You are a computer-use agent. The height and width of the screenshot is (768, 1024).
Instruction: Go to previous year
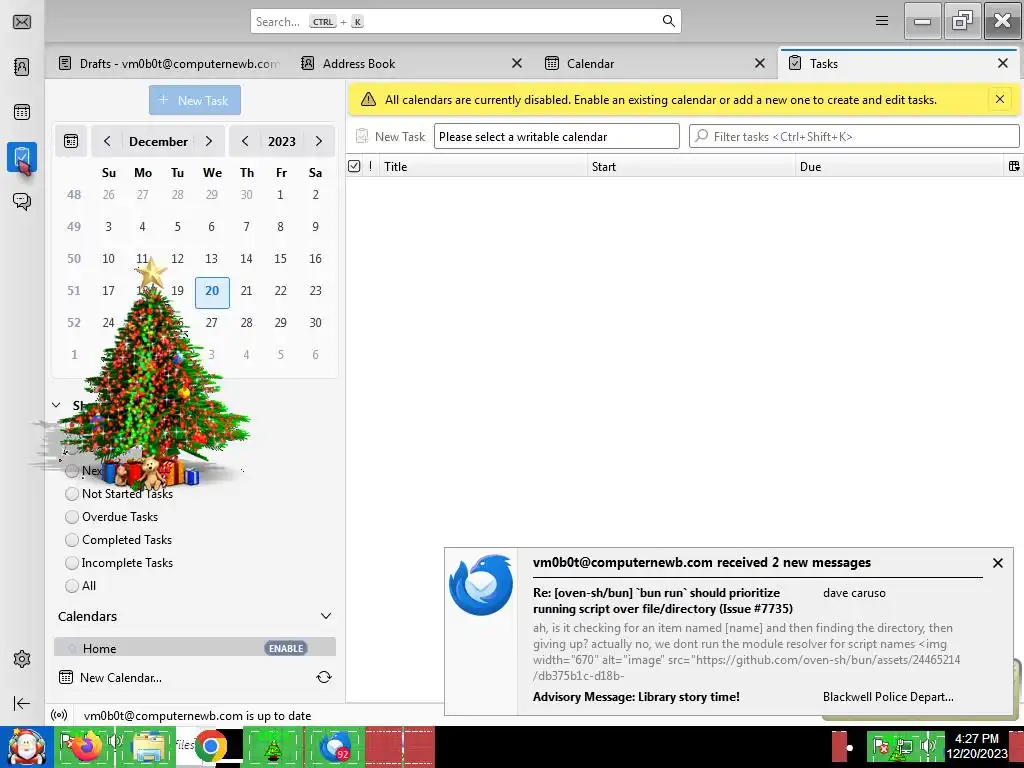245,141
